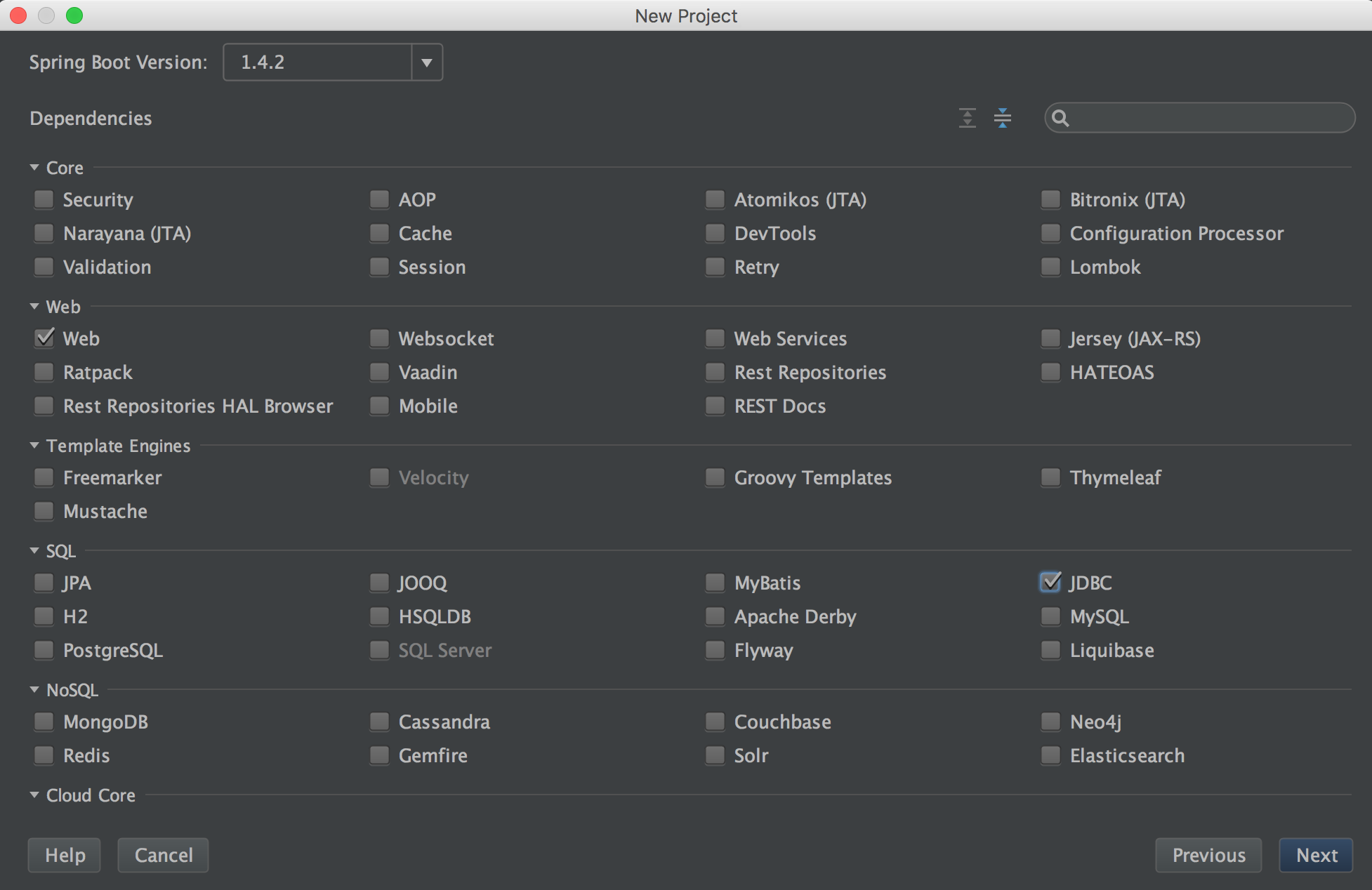Collapse the Cloud Core section

coord(34,795)
